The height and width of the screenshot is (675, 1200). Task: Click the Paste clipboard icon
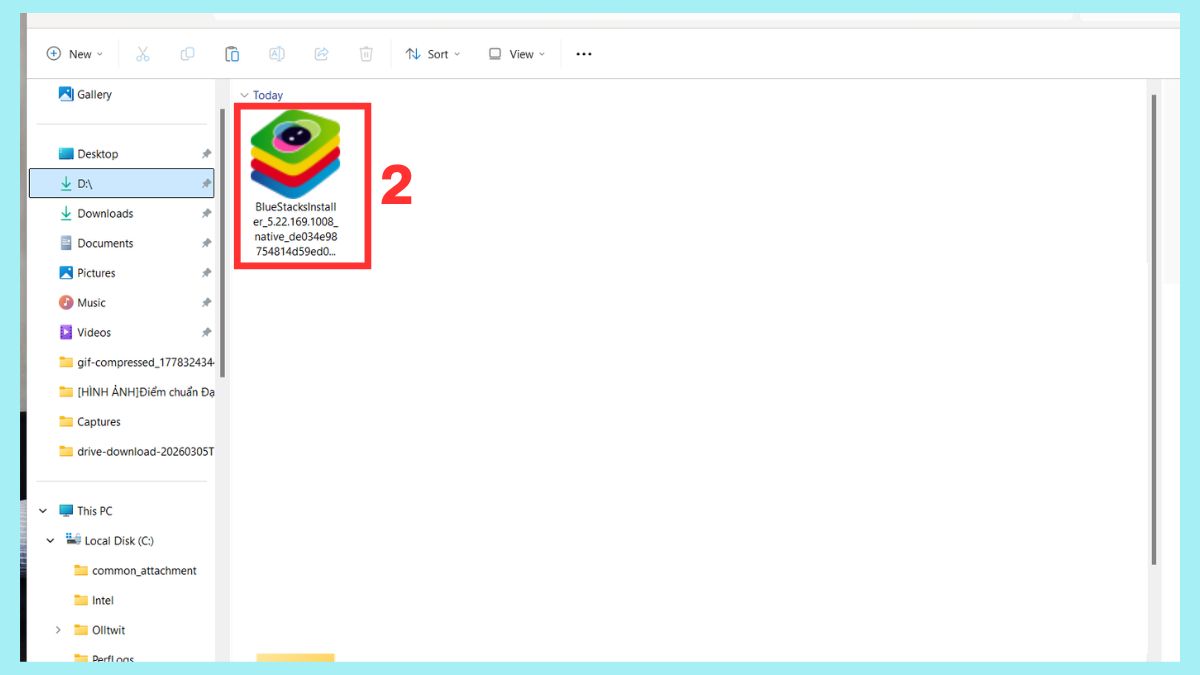click(x=232, y=54)
